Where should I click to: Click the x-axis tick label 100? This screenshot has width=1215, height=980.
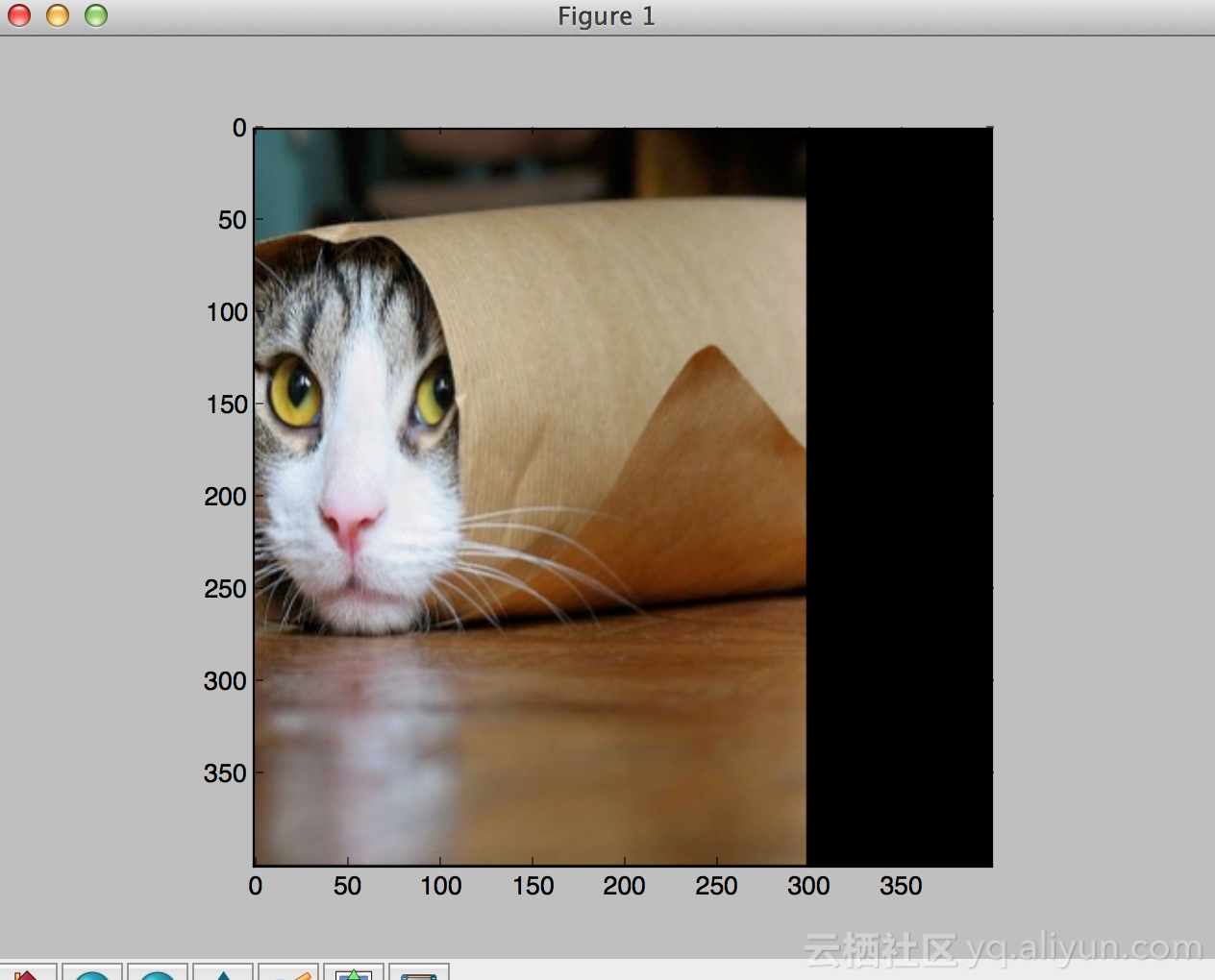[440, 886]
